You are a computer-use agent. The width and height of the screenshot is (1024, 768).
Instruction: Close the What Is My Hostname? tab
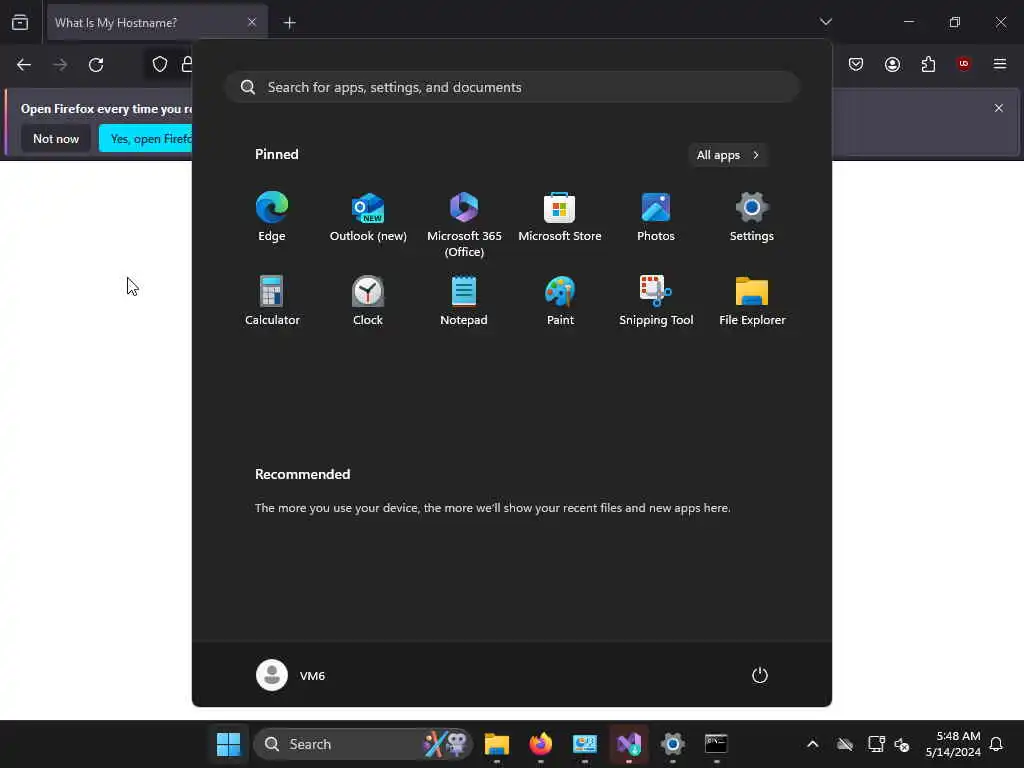click(252, 22)
